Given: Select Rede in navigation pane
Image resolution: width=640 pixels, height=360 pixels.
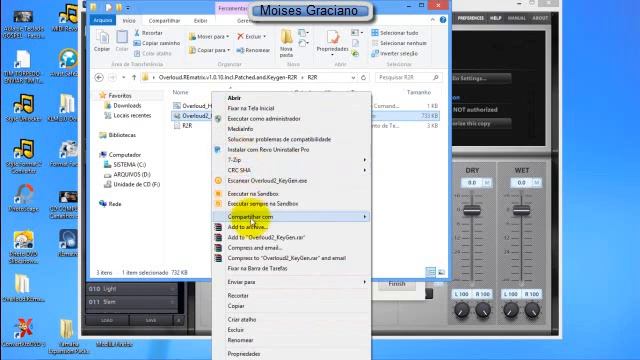Looking at the screenshot, I should 114,204.
